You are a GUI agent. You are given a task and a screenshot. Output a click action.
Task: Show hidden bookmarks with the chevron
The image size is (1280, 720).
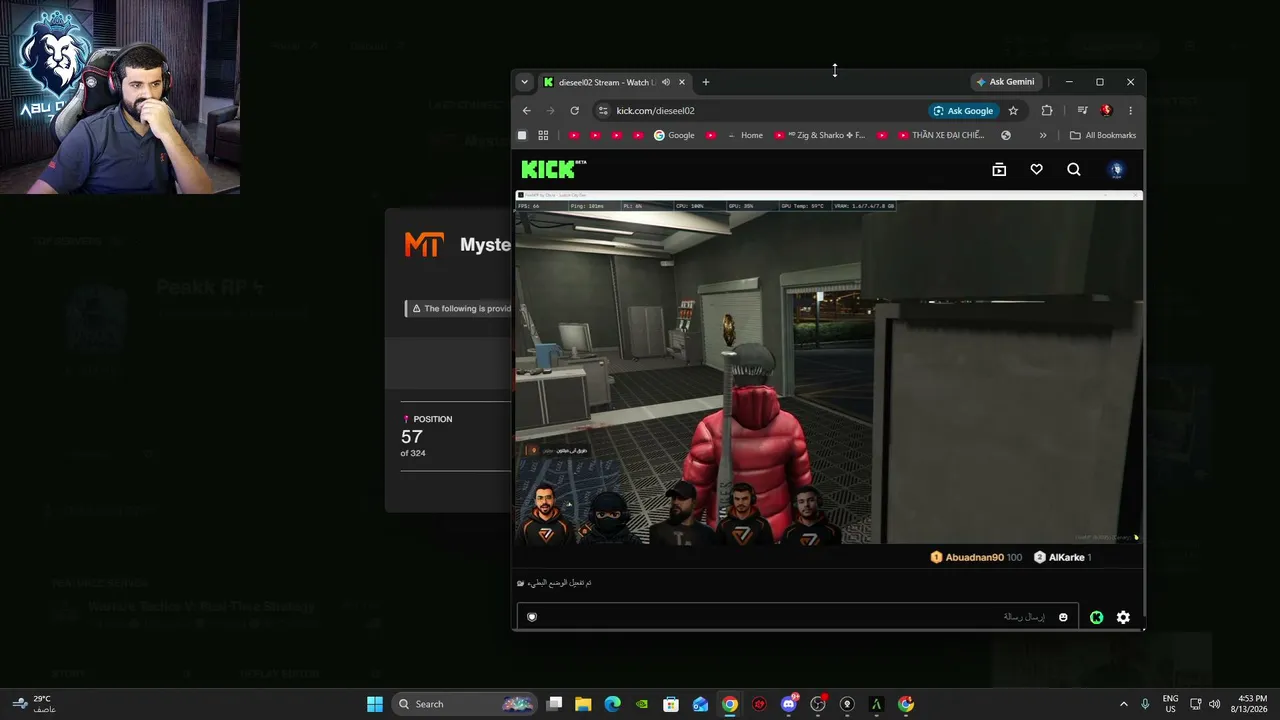click(x=1043, y=135)
